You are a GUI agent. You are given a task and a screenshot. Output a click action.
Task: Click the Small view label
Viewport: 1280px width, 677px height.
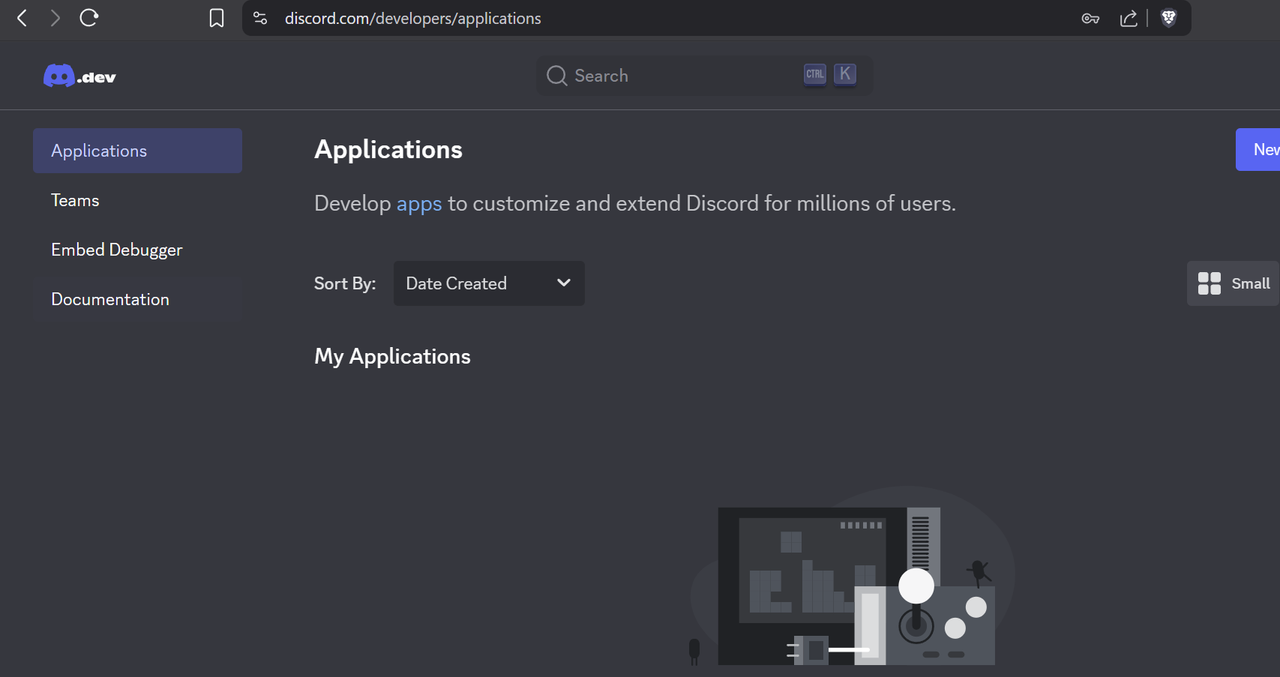coord(1251,283)
